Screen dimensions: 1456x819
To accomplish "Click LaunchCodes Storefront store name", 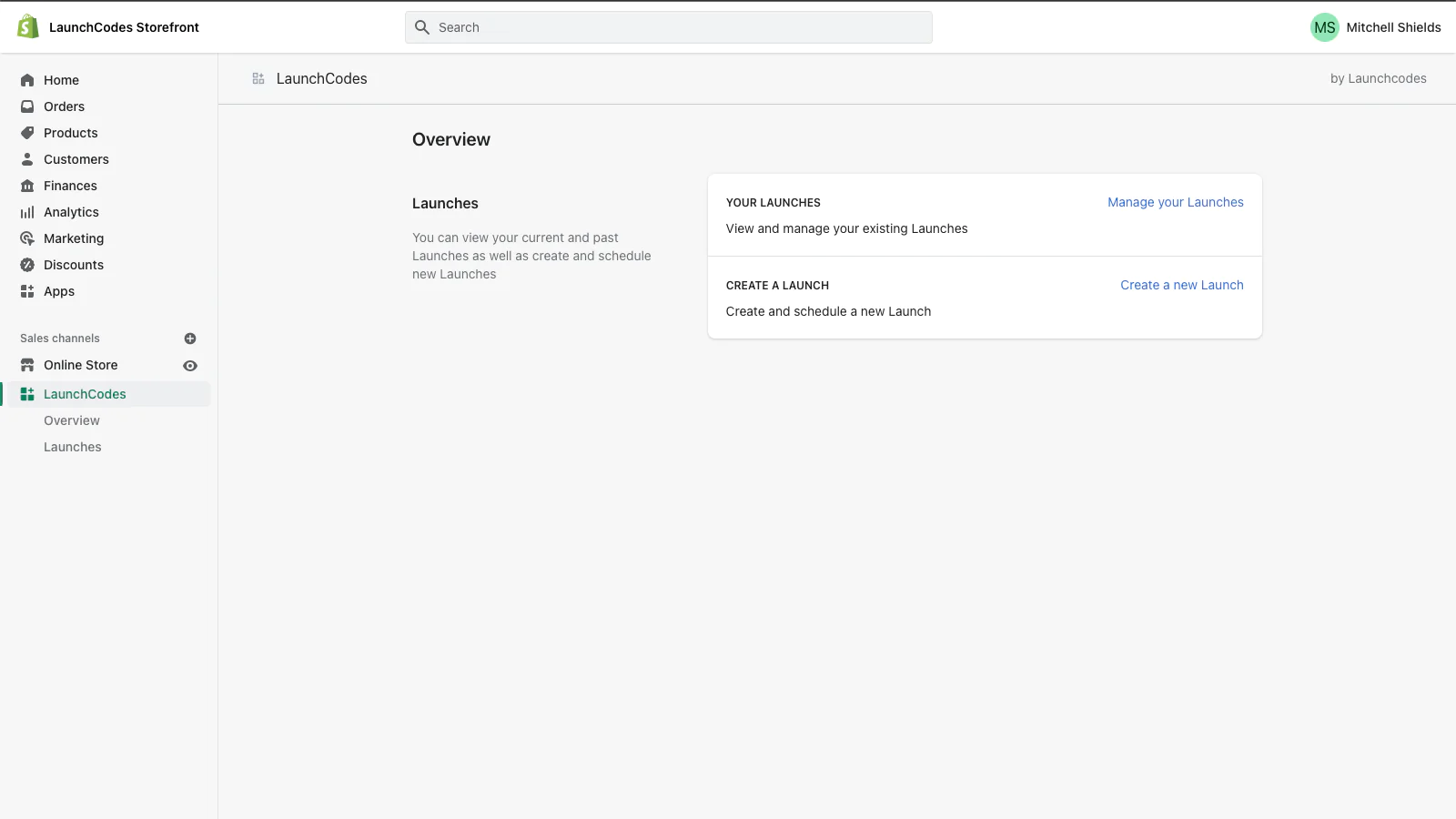I will (124, 27).
